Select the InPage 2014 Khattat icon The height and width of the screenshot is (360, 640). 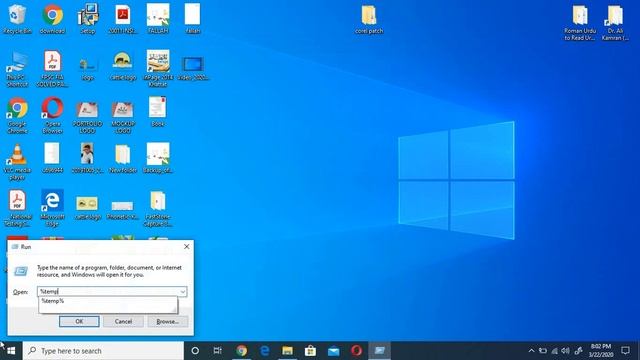tap(158, 68)
